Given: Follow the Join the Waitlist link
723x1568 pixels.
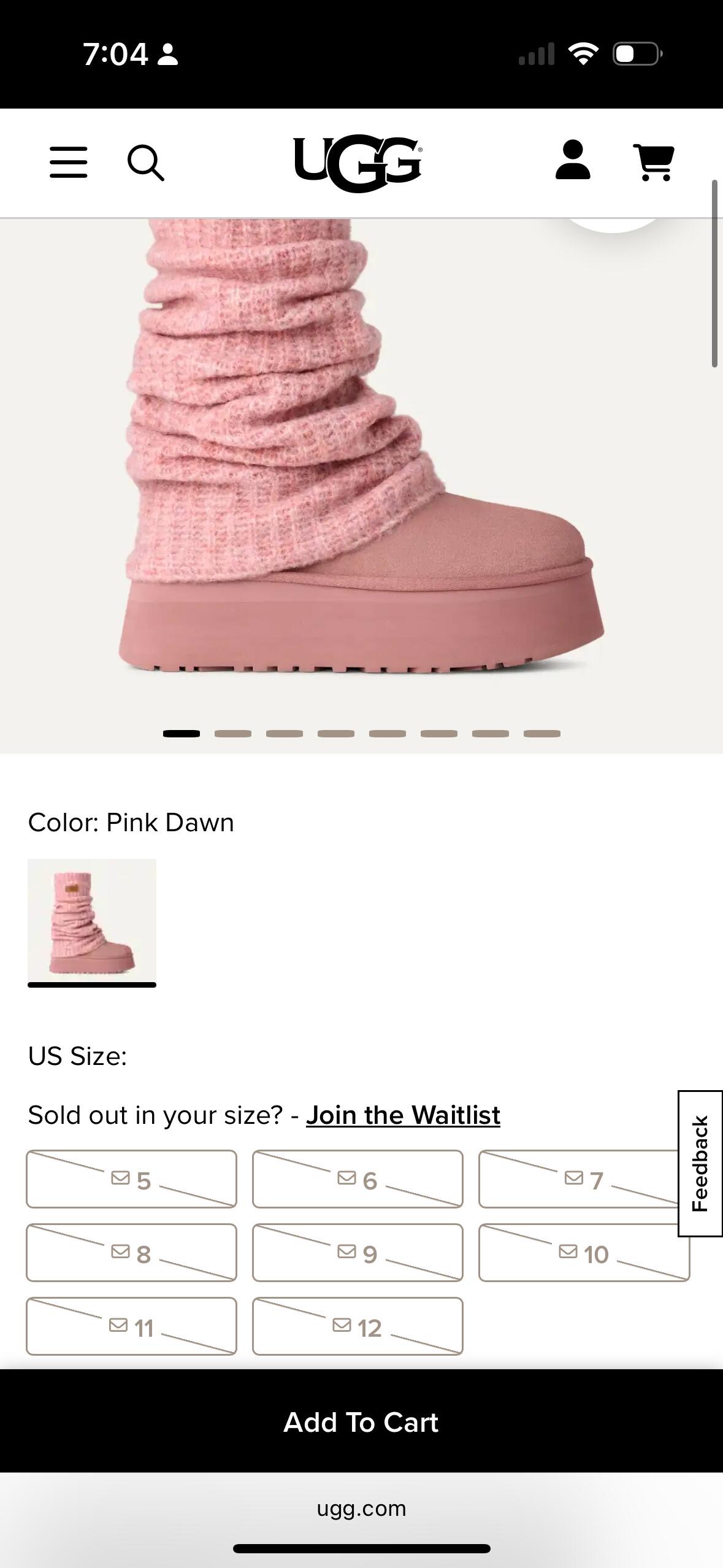Looking at the screenshot, I should pyautogui.click(x=403, y=1115).
